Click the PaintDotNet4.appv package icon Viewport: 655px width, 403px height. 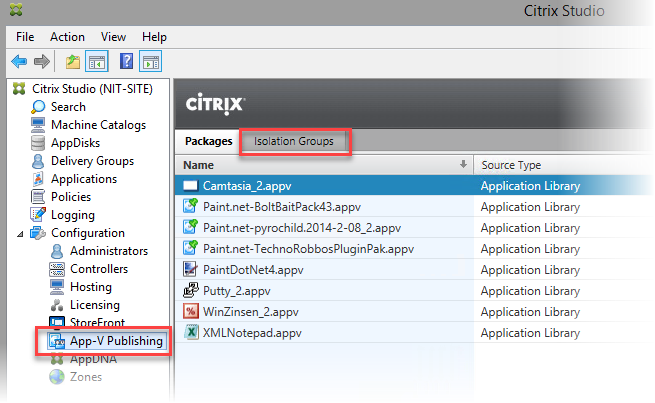point(190,269)
